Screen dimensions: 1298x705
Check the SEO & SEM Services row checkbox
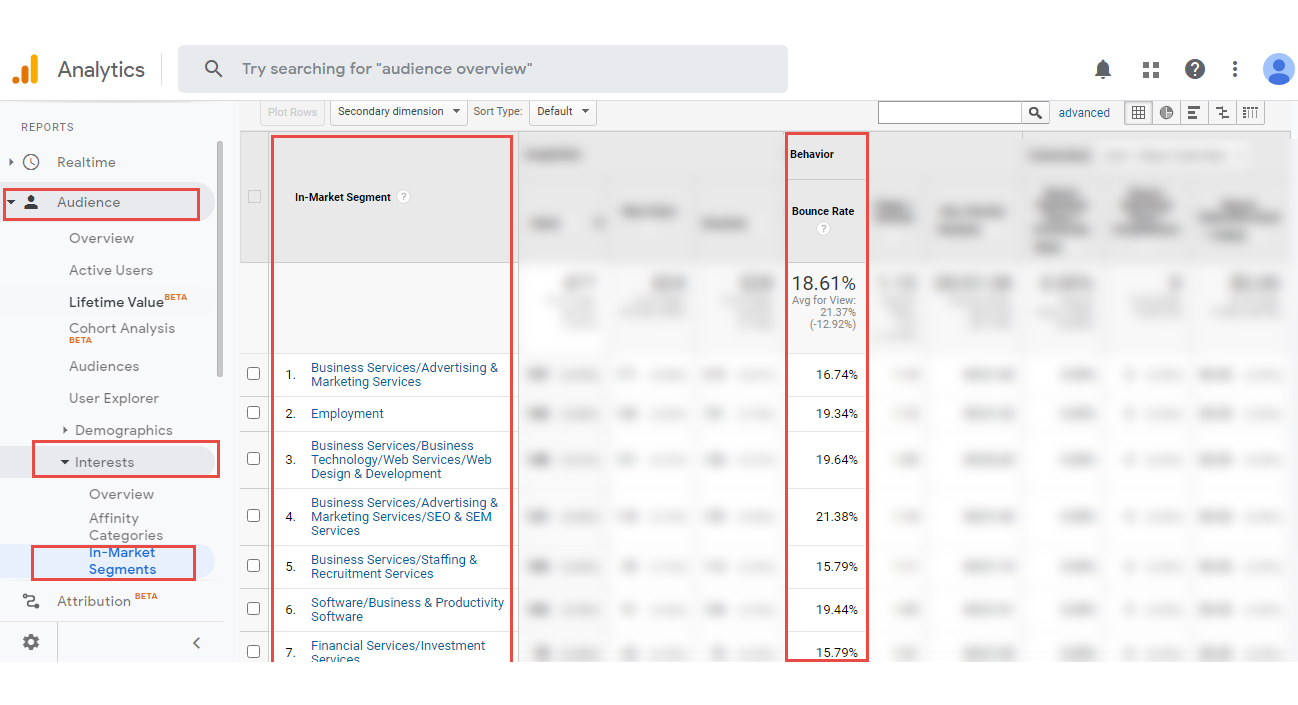coord(254,516)
